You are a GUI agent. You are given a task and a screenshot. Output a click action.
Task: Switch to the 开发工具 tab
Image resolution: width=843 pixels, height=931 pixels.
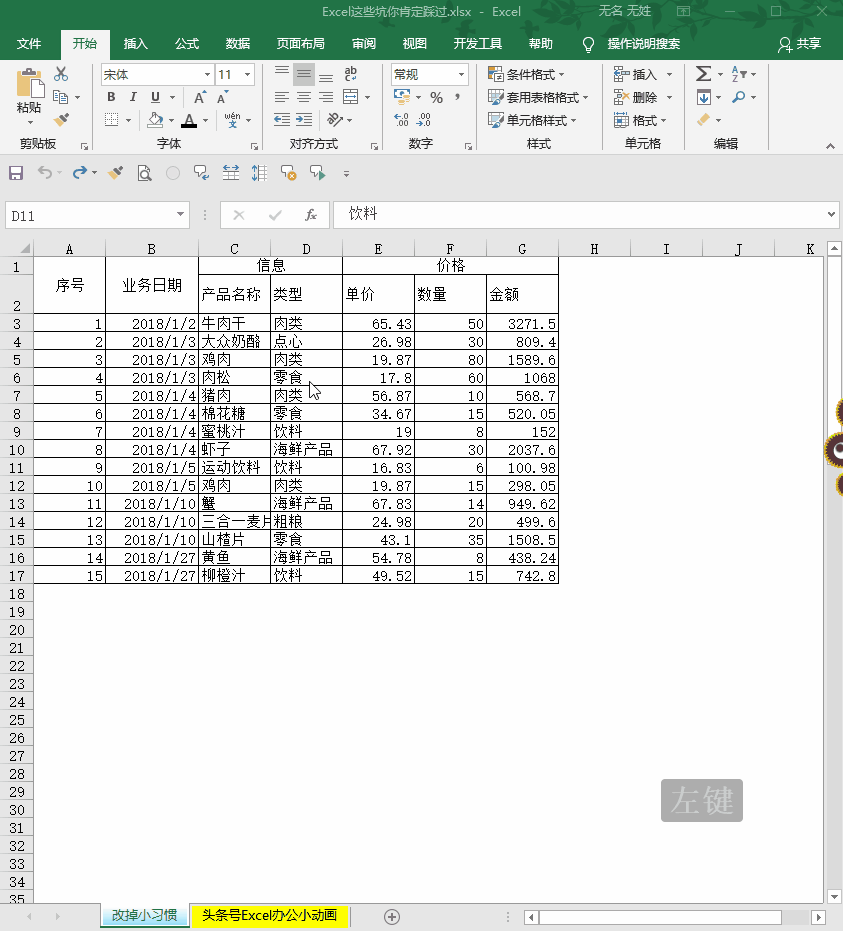coord(477,44)
